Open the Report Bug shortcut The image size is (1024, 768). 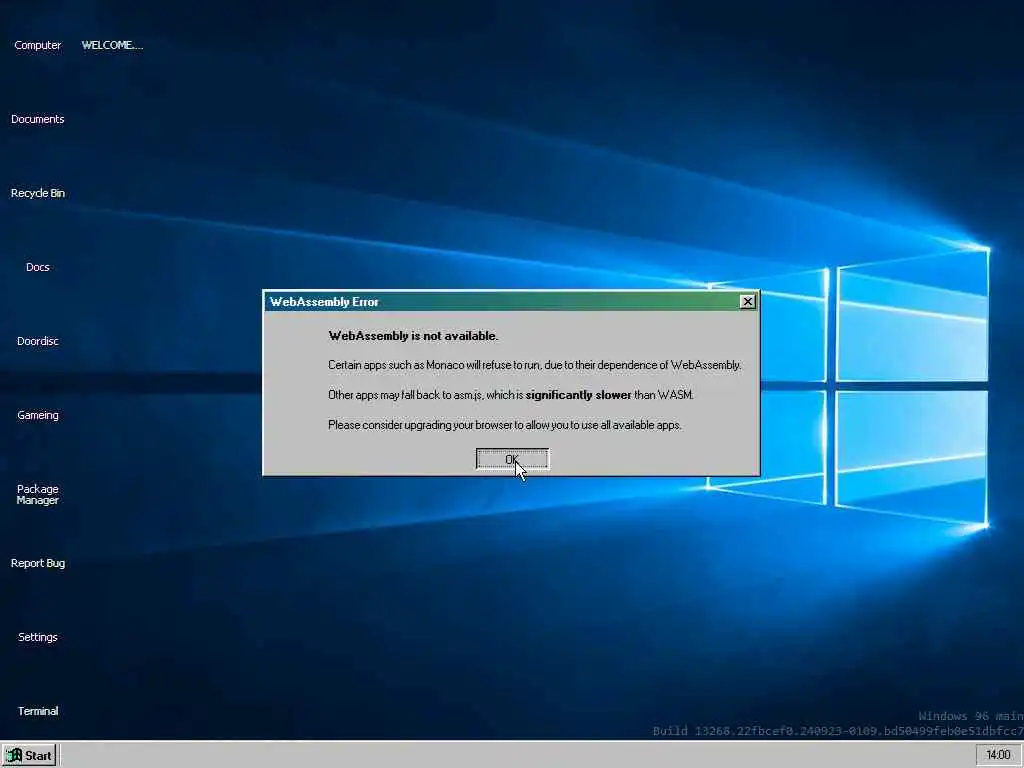(x=37, y=563)
